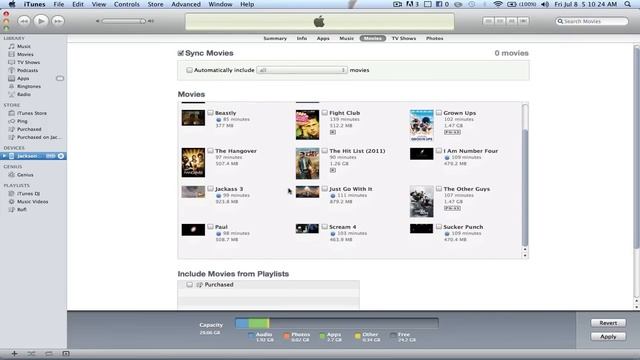Switch to the TV Shows tab

coord(404,38)
